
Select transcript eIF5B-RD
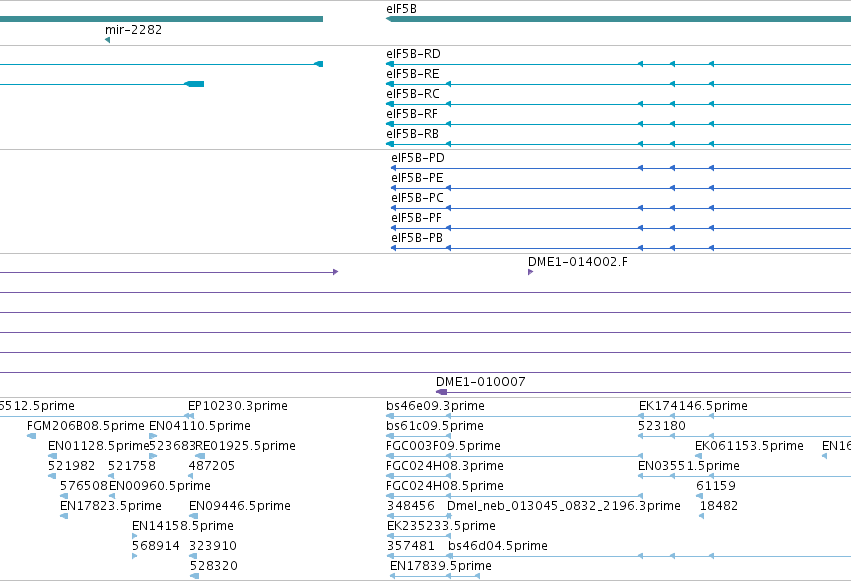click(x=413, y=54)
